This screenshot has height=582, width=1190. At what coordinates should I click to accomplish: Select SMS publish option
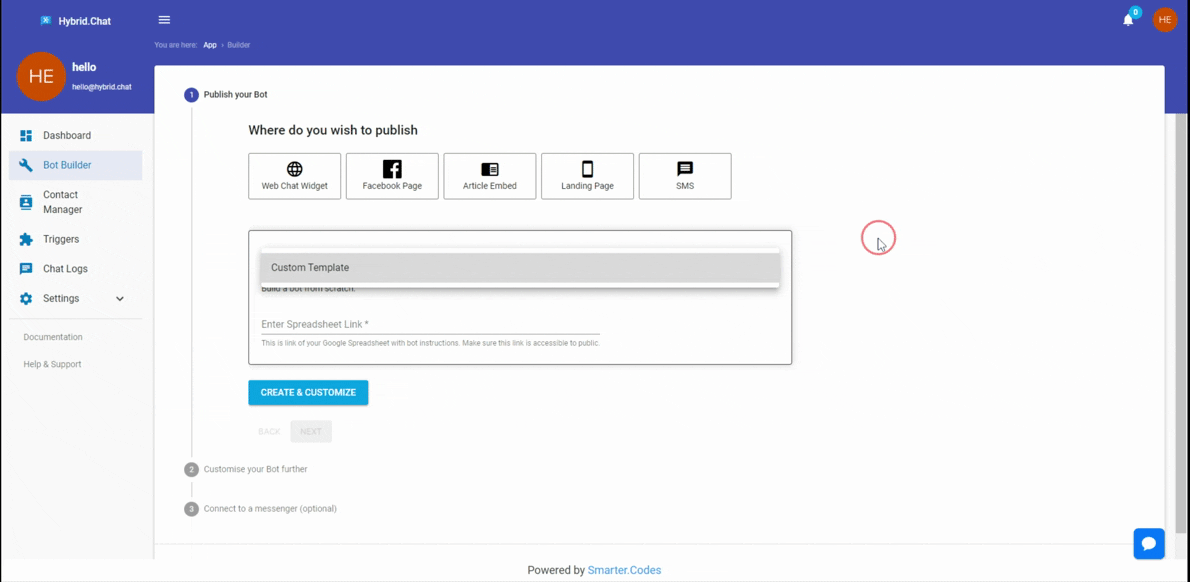[685, 176]
